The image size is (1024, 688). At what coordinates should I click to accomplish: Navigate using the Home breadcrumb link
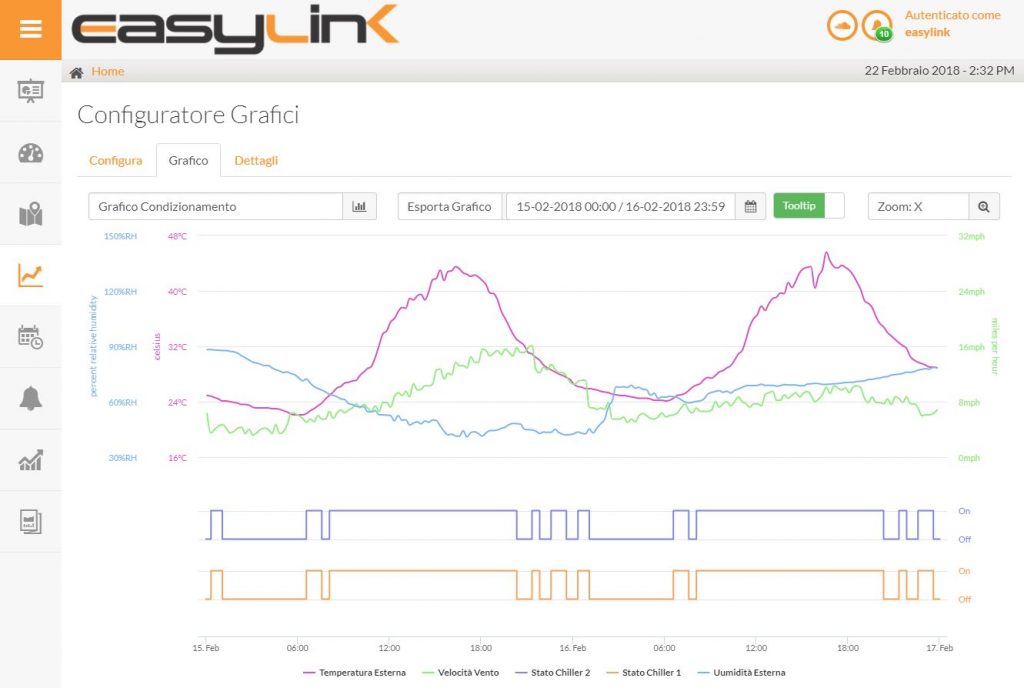[107, 71]
